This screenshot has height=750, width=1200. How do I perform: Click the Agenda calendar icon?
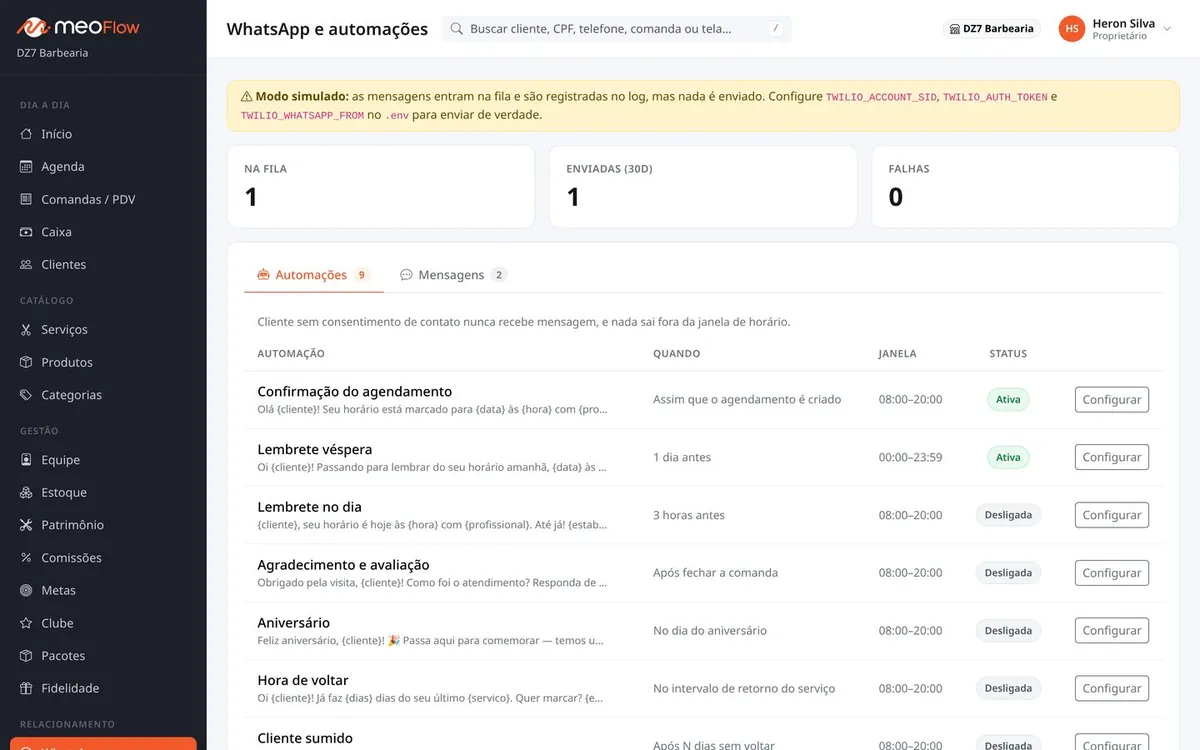[26, 167]
